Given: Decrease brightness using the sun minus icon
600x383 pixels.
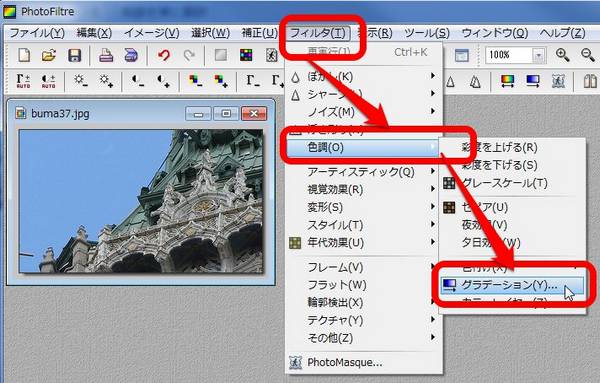Looking at the screenshot, I should tap(81, 81).
